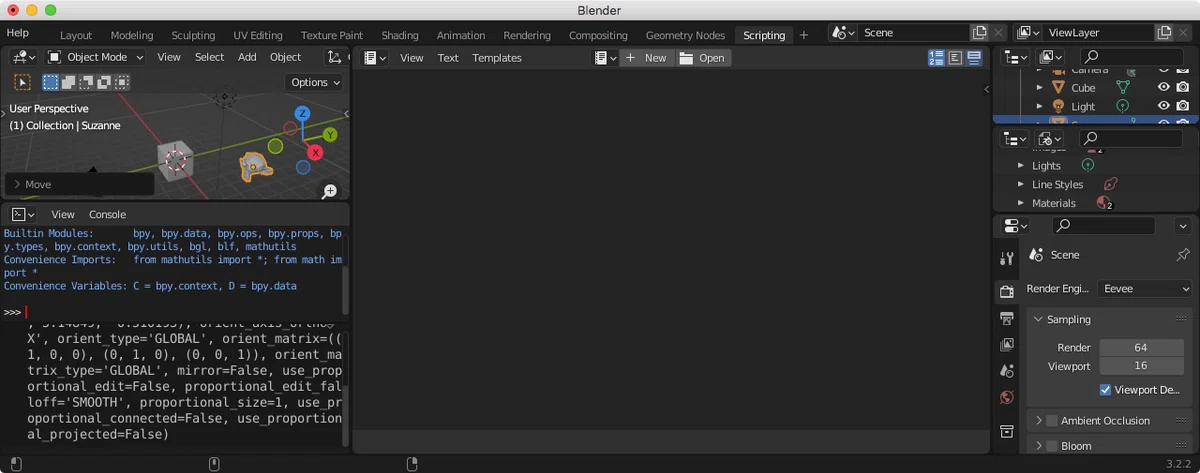Viewport: 1200px width, 473px height.
Task: Click the transform orientation icon in viewport header
Action: (335, 57)
